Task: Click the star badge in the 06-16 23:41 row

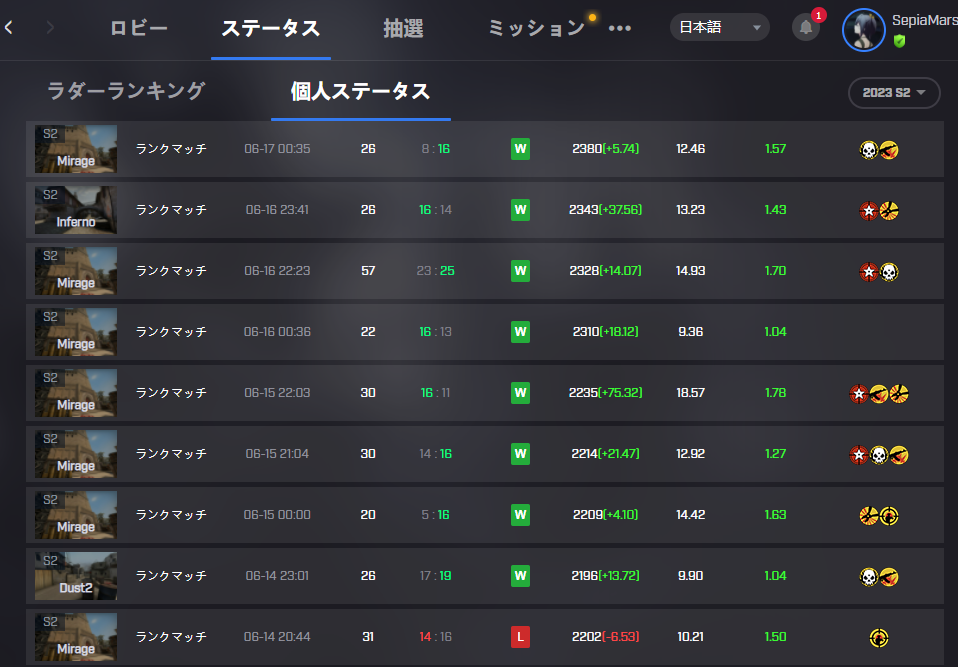Action: coord(869,211)
